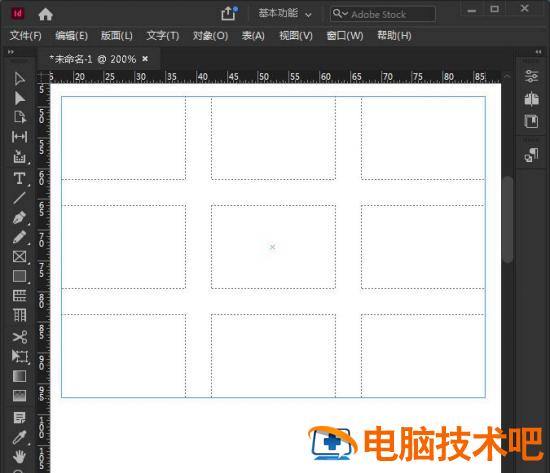Open the paragraph styles panel icon
550x473 pixels.
point(531,155)
